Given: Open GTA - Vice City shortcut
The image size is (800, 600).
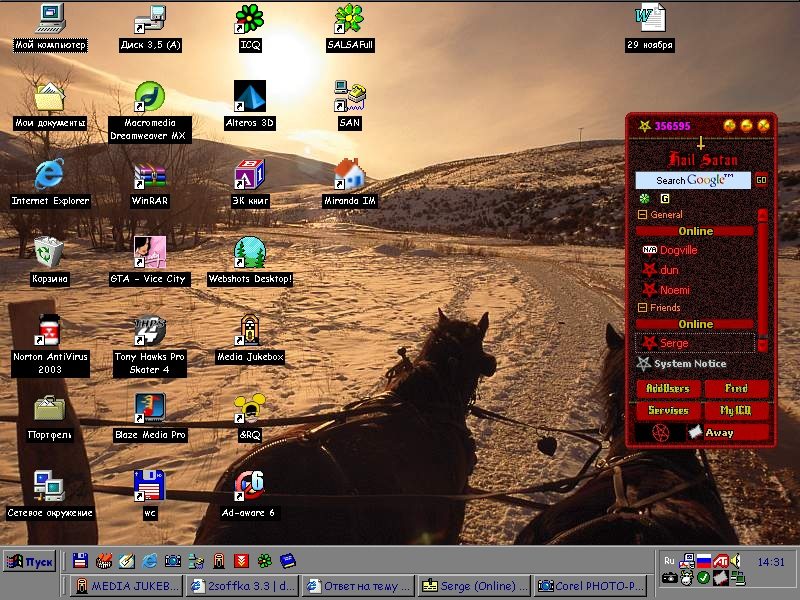Looking at the screenshot, I should click(150, 254).
